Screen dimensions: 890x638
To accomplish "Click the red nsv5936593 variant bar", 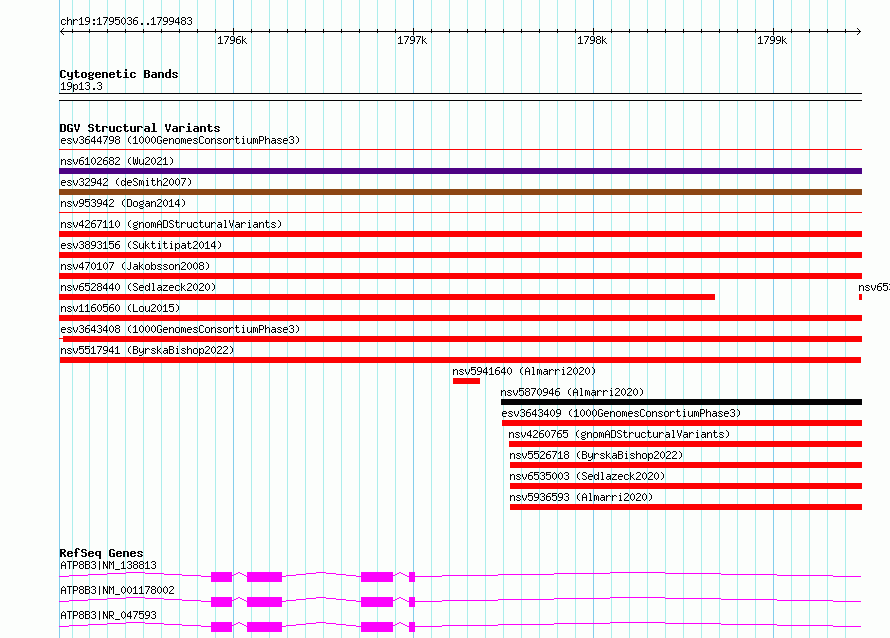I will point(686,507).
